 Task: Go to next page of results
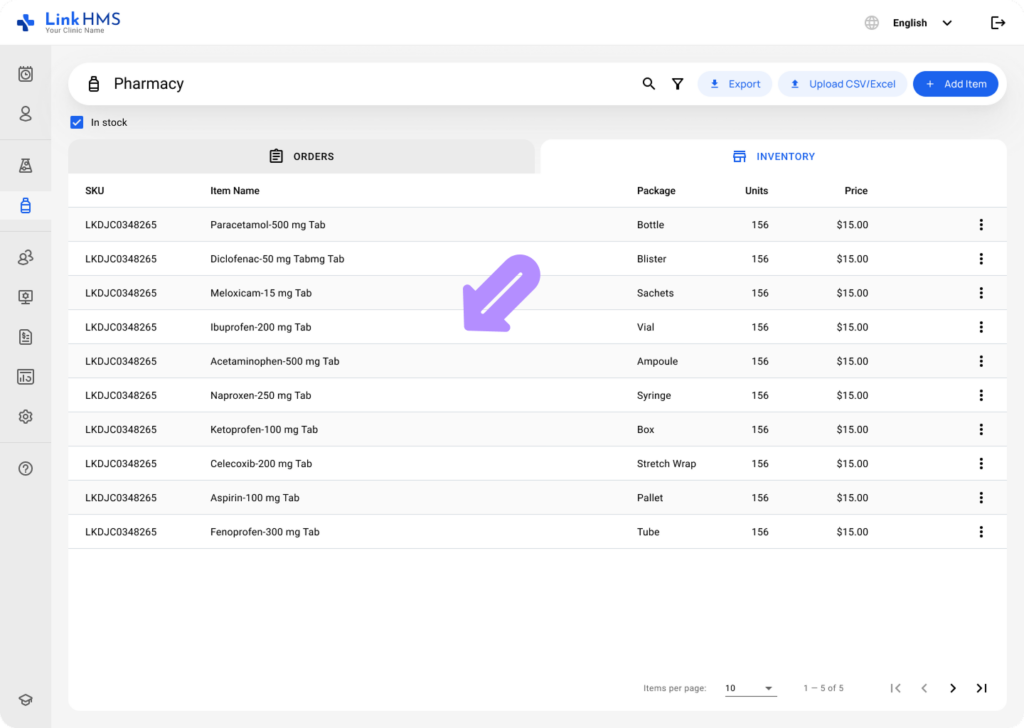953,688
